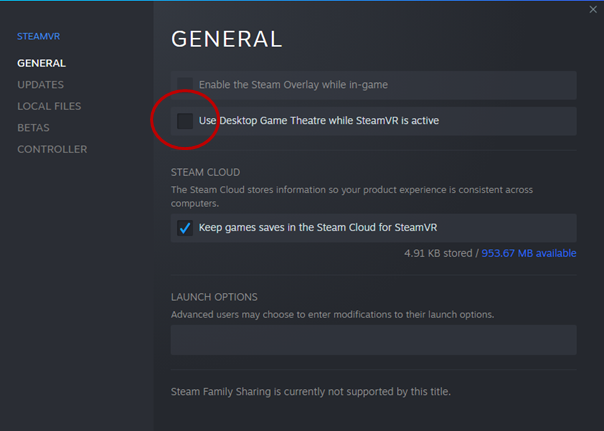The height and width of the screenshot is (431, 604).
Task: Go to the Local Files tab
Action: pyautogui.click(x=49, y=106)
